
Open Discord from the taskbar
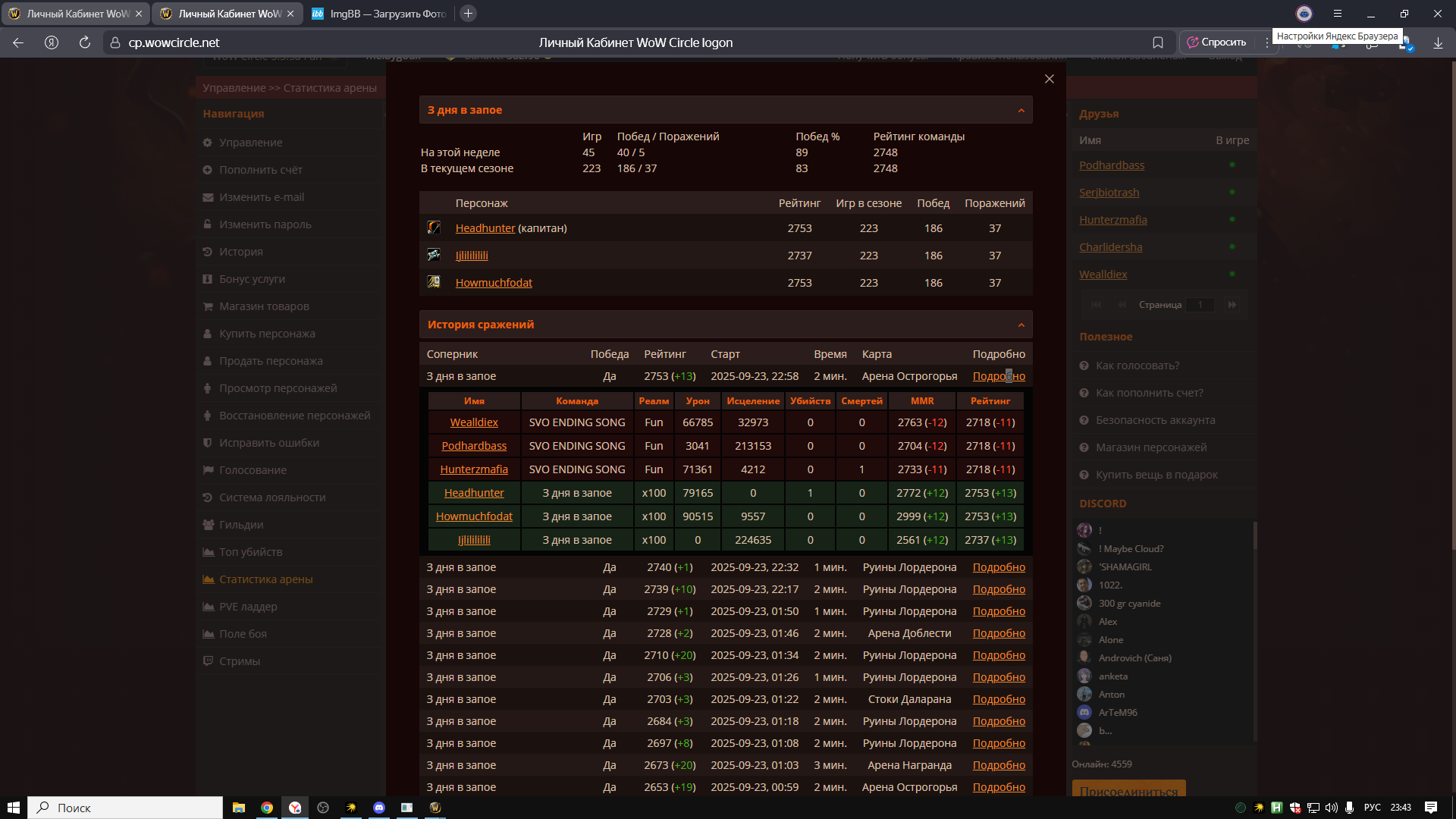point(379,808)
